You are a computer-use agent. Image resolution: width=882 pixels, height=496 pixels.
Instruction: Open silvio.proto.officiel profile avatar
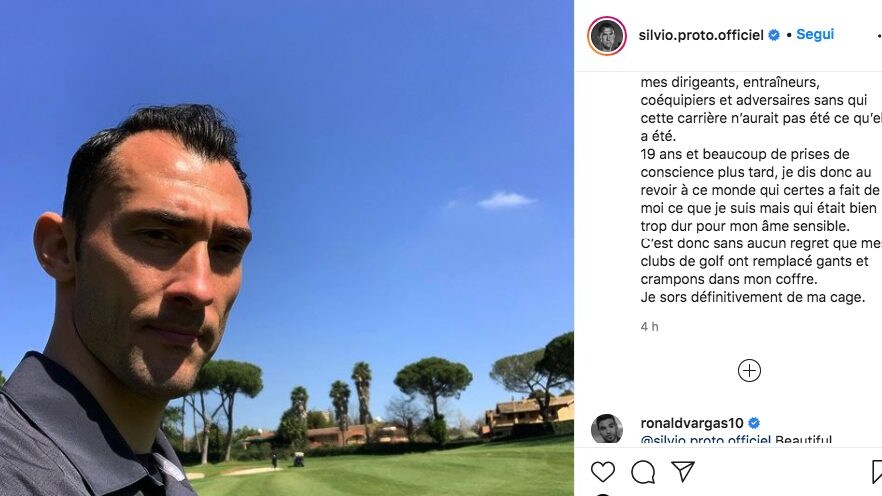607,35
